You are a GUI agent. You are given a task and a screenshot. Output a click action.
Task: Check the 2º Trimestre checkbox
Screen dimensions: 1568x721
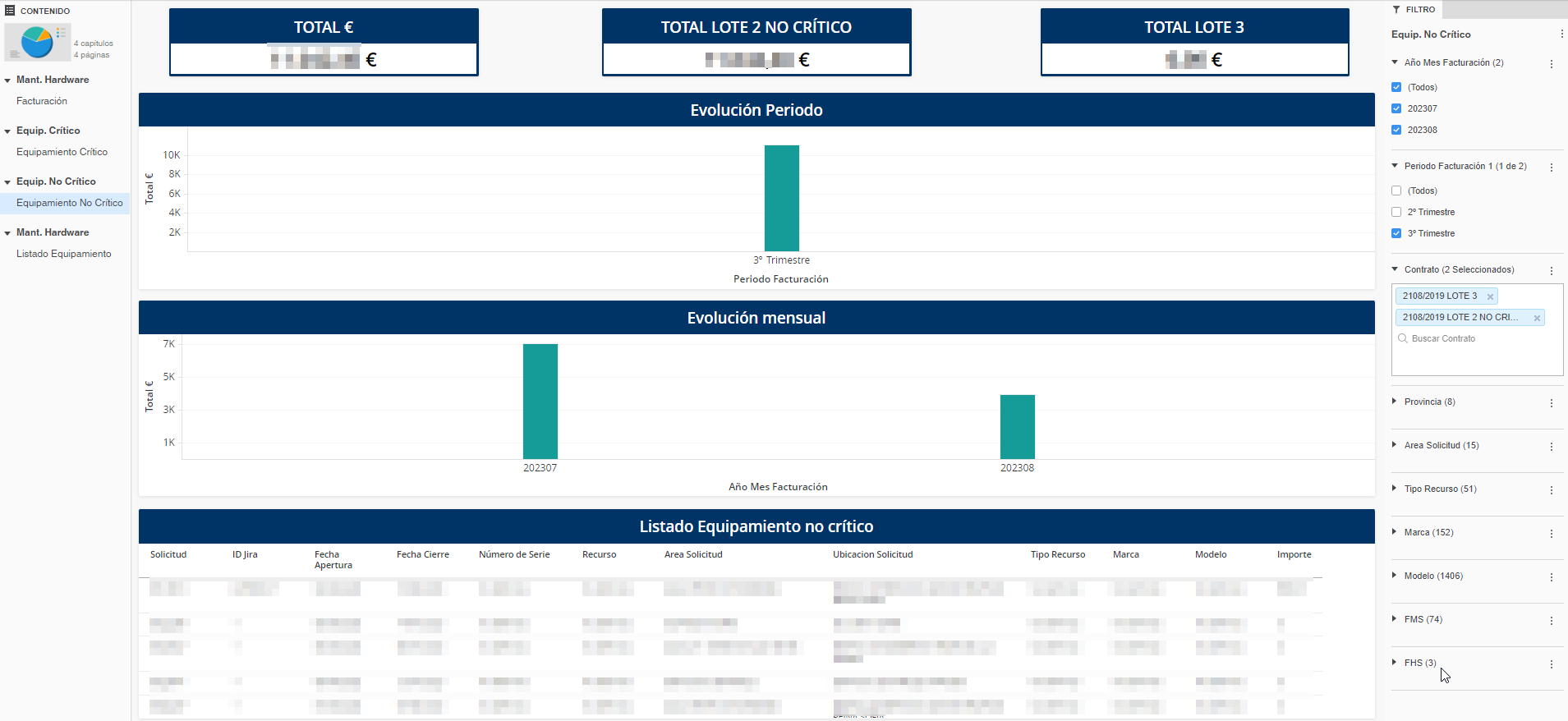(x=1396, y=212)
